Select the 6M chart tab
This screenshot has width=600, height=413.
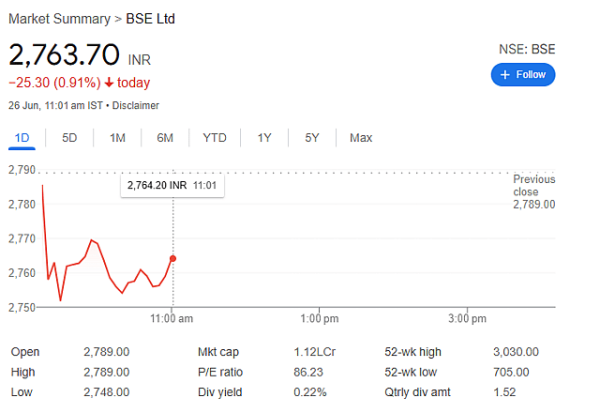click(165, 138)
